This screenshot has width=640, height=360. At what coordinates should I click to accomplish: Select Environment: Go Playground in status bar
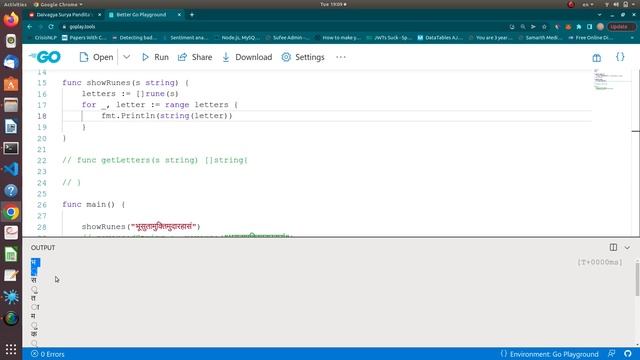(549, 354)
